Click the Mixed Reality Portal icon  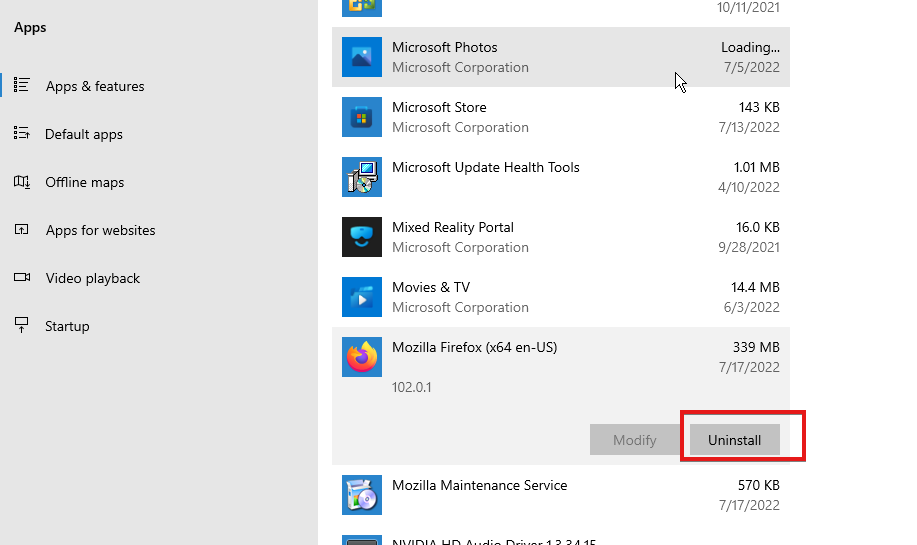tap(362, 237)
